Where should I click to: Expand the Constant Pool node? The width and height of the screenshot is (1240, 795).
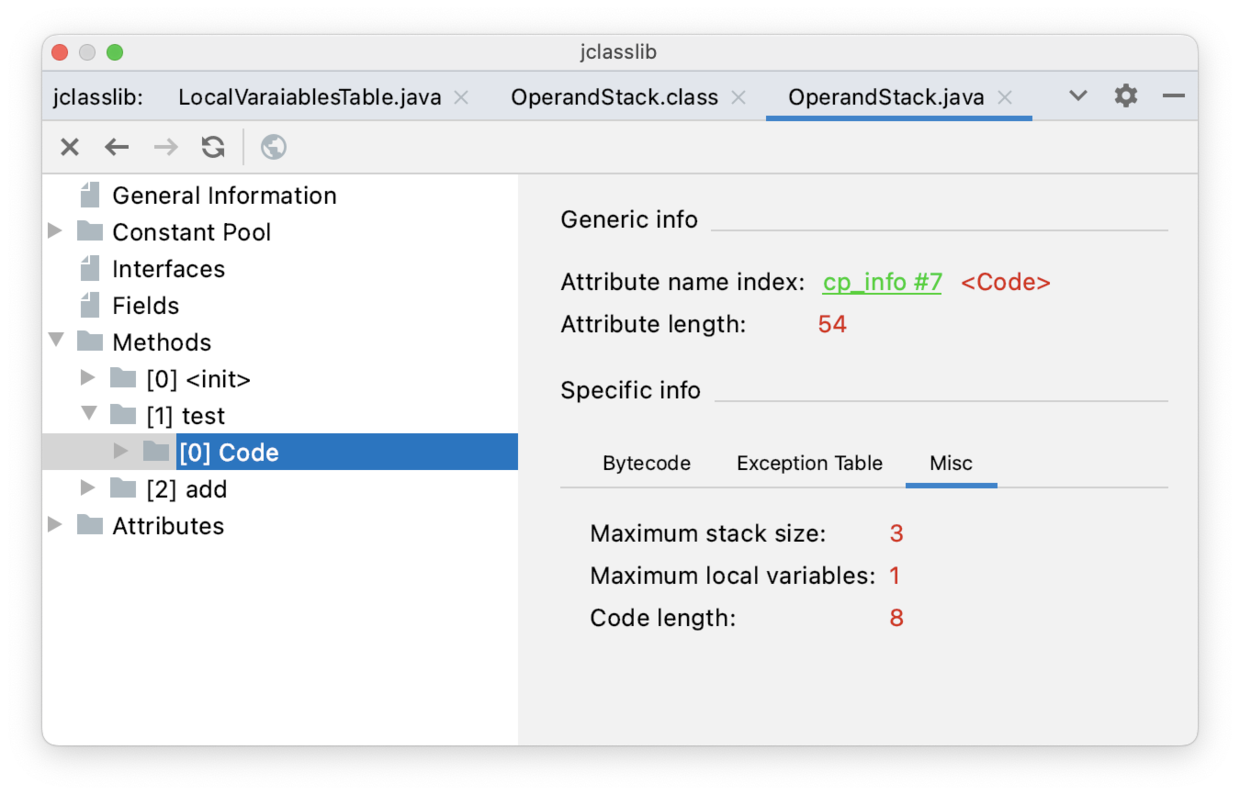coord(56,232)
